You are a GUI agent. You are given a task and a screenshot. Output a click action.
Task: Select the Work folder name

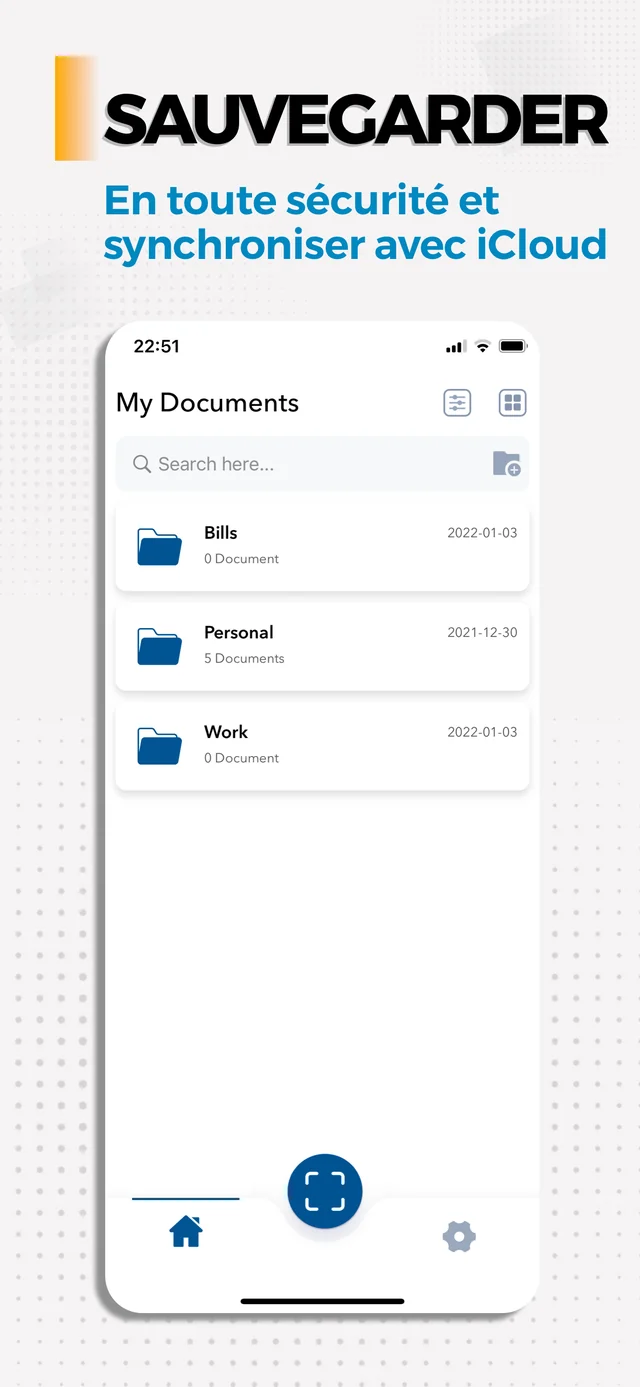click(226, 732)
